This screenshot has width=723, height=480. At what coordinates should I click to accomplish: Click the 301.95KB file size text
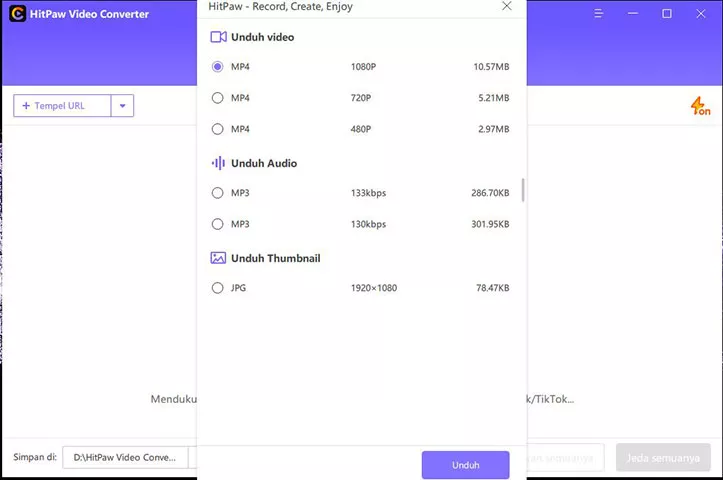tap(490, 224)
